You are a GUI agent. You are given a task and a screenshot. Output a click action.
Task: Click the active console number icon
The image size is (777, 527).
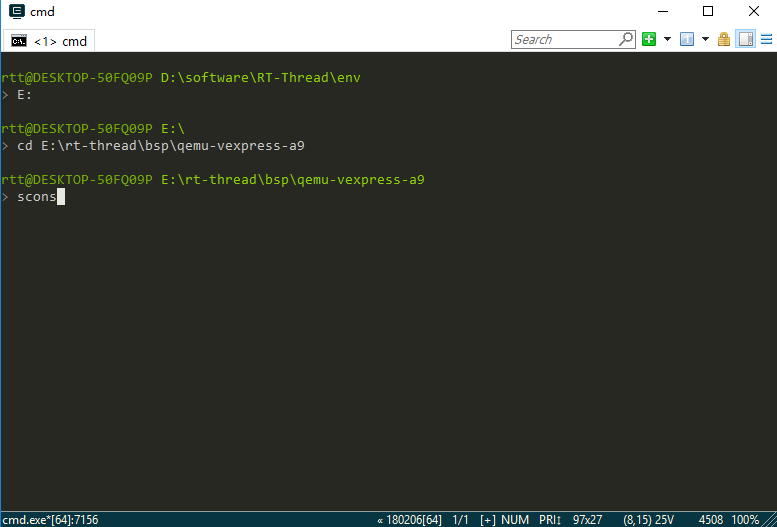click(x=686, y=39)
